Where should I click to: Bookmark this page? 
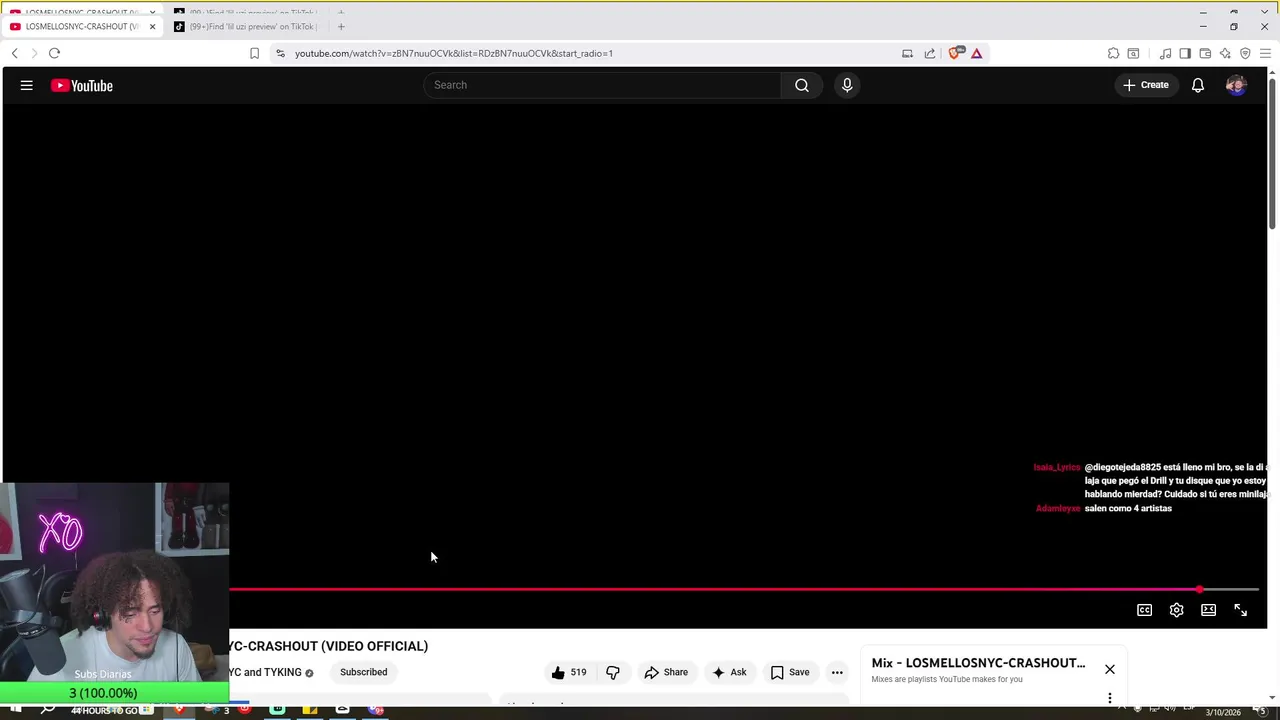[254, 53]
